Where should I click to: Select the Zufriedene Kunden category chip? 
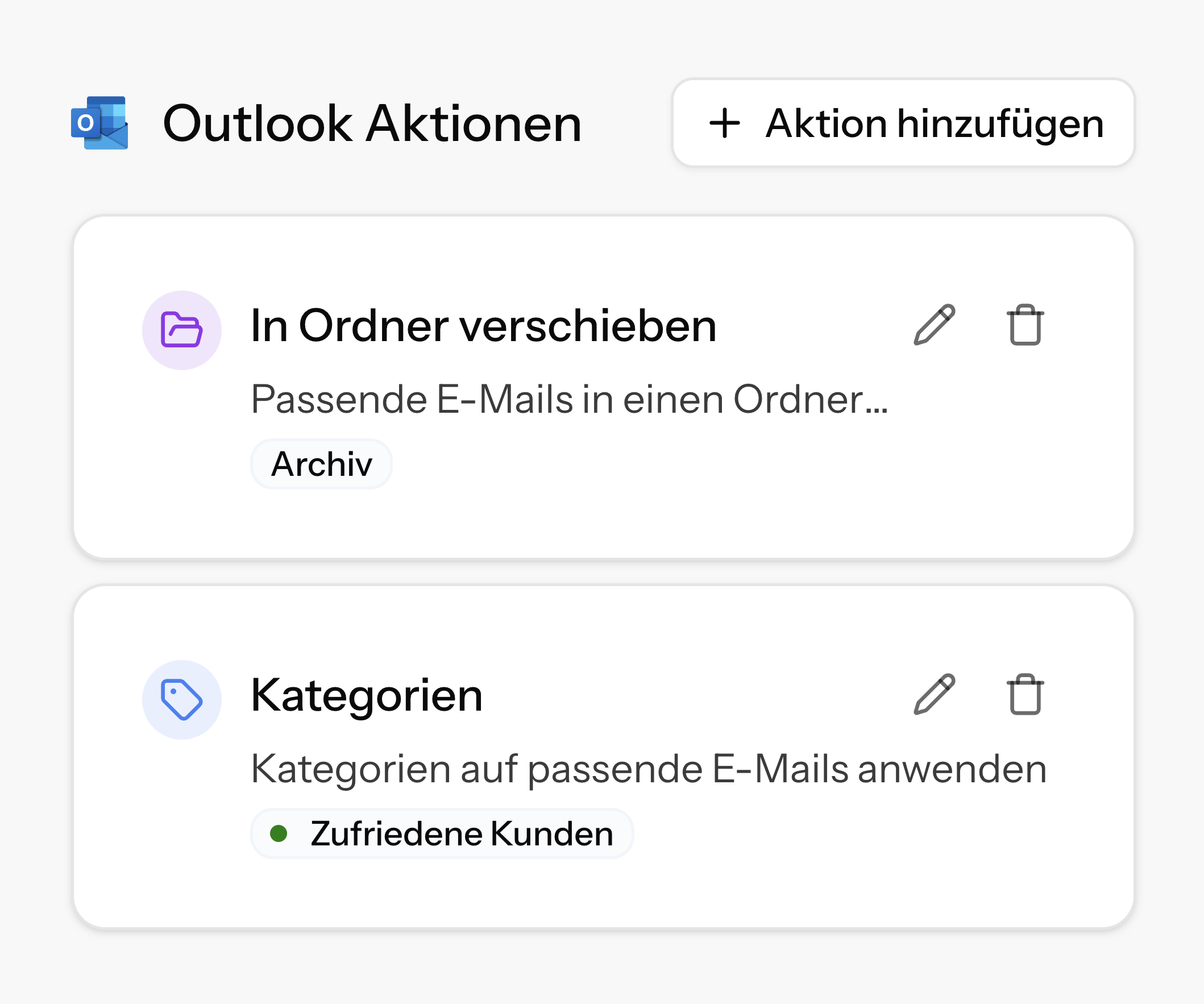(442, 833)
